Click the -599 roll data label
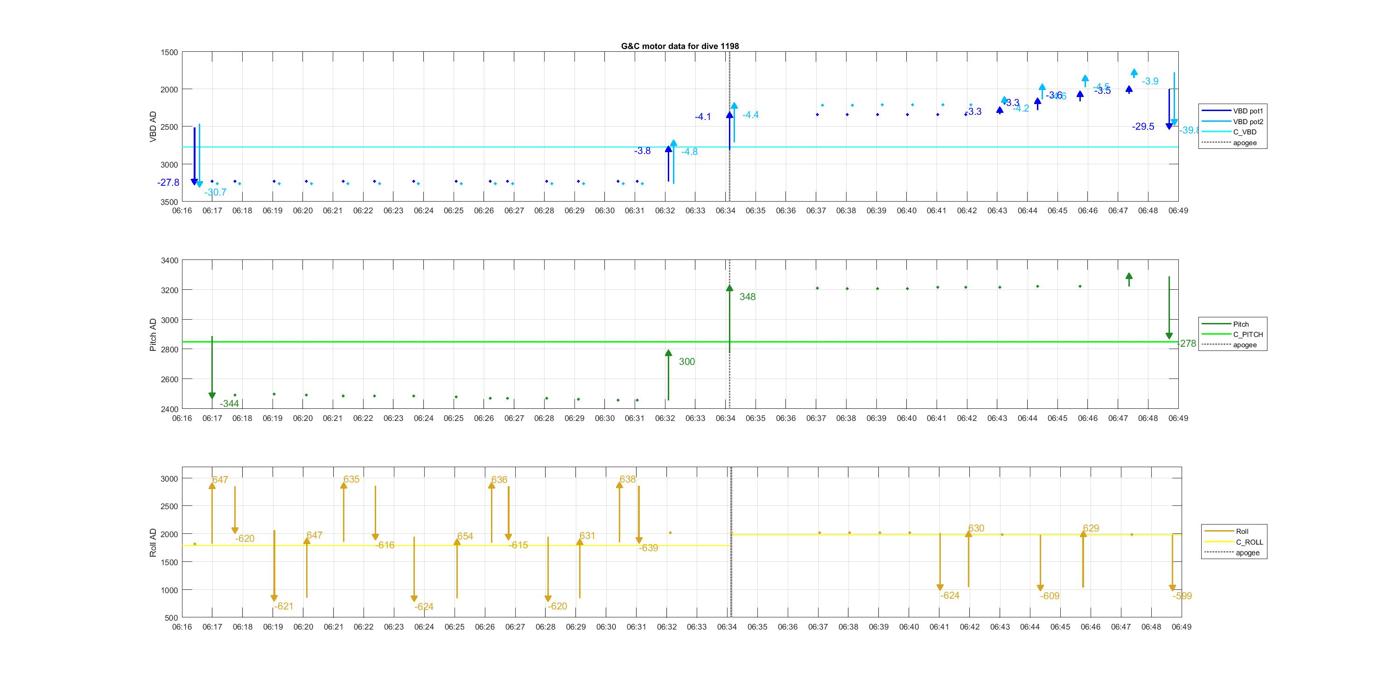 point(1182,596)
